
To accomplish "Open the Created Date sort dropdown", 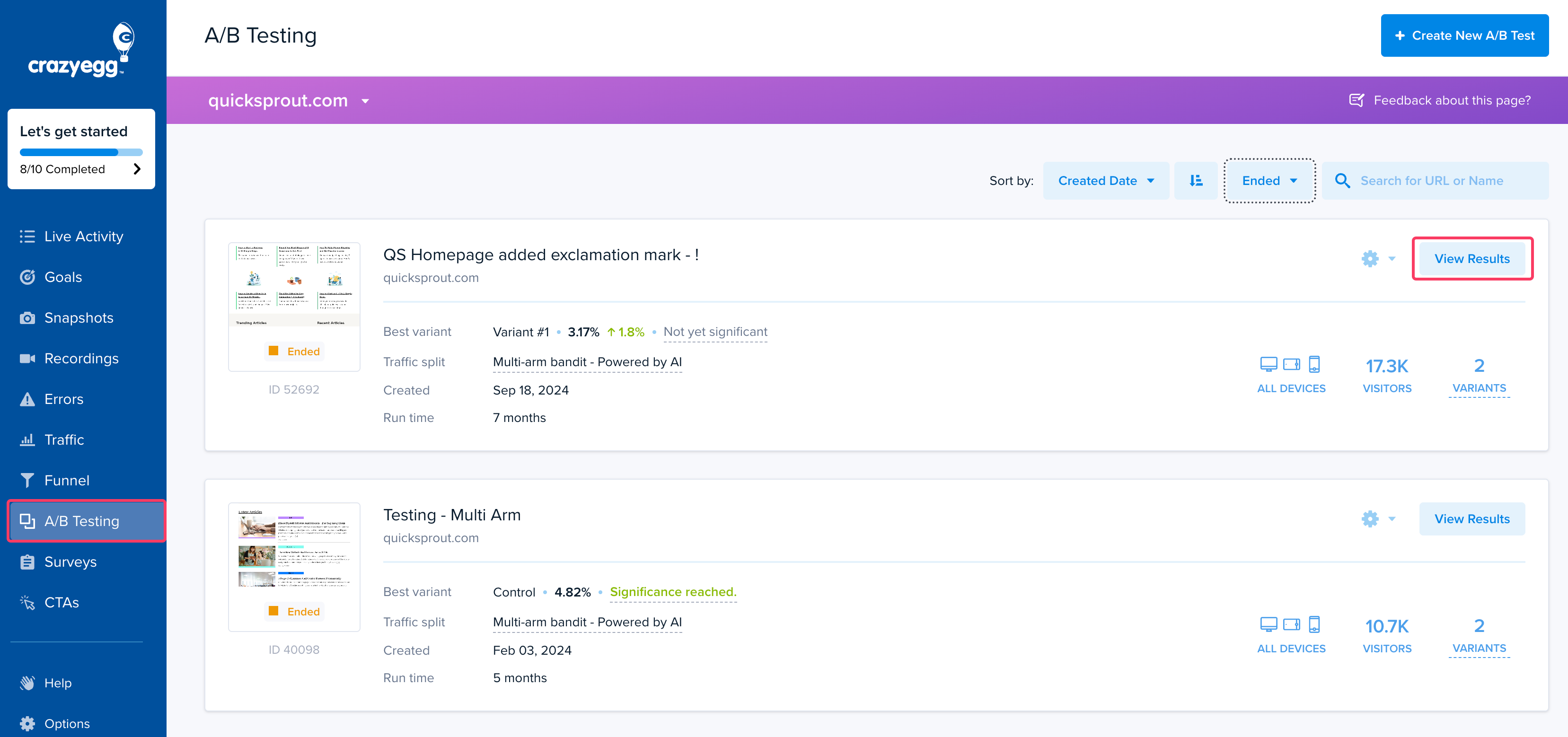I will (1106, 181).
